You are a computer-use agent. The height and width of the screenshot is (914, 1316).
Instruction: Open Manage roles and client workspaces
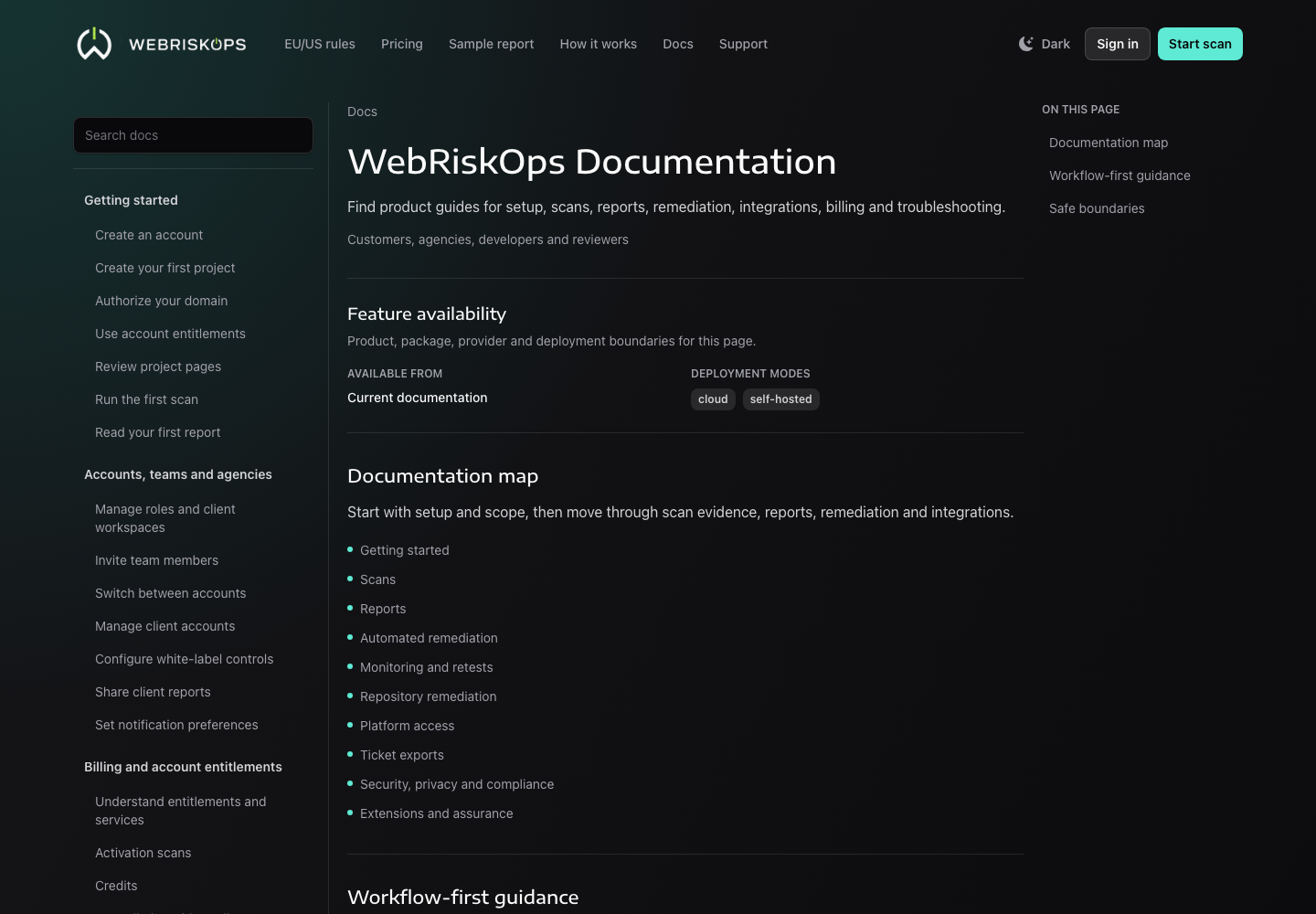tap(165, 518)
